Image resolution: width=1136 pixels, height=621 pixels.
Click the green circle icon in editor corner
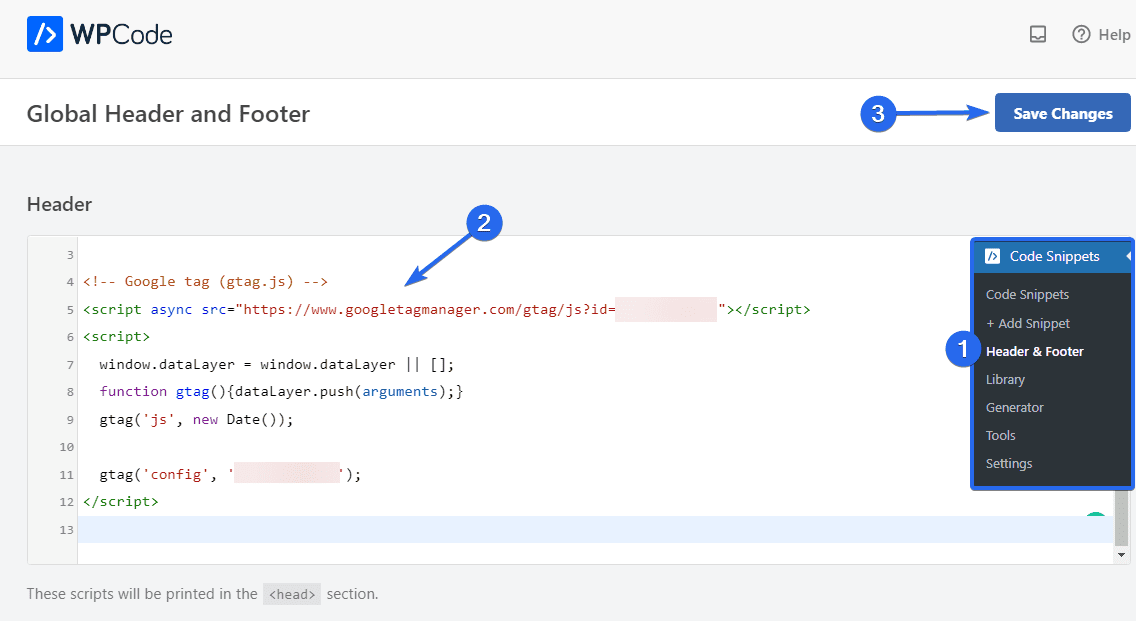pyautogui.click(x=1095, y=515)
